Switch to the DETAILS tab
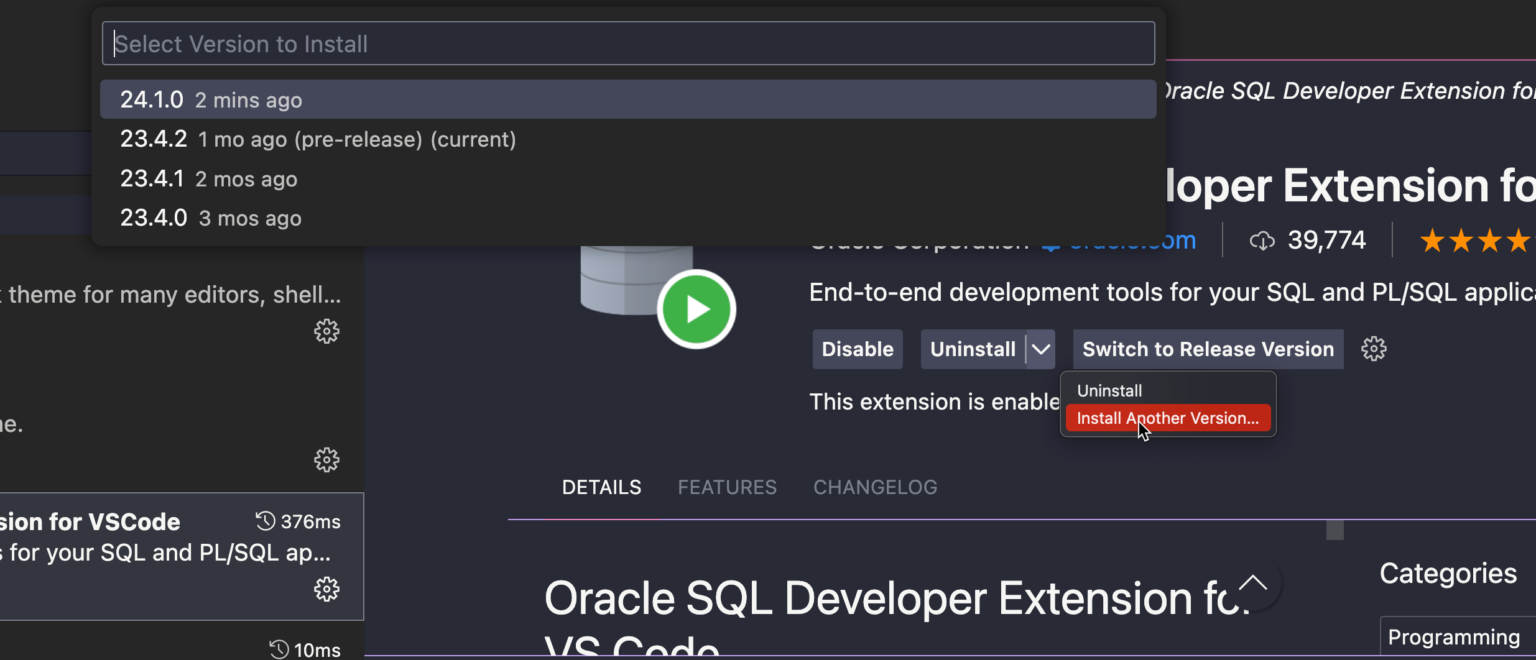 click(601, 487)
